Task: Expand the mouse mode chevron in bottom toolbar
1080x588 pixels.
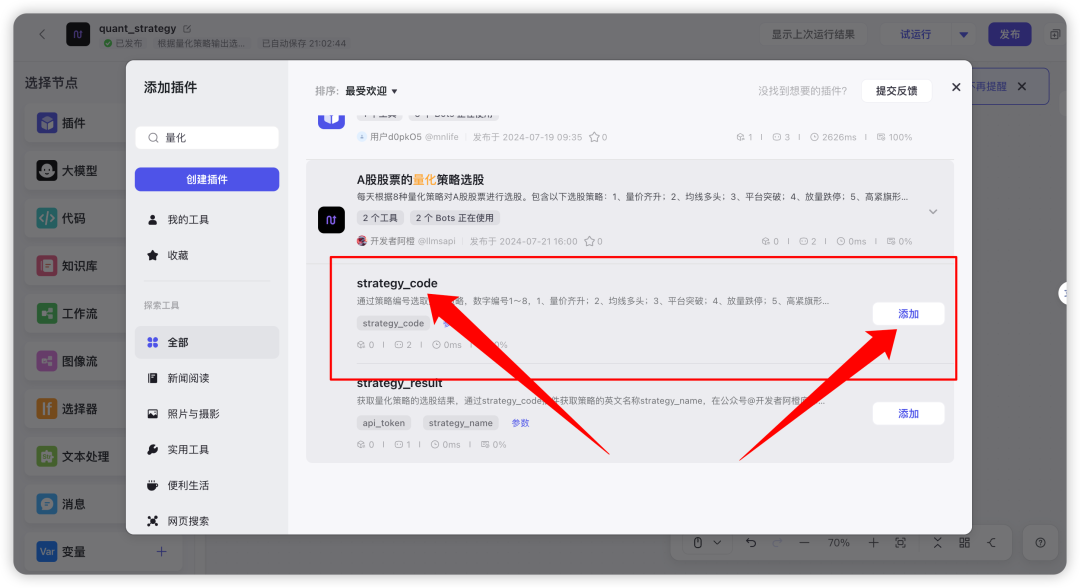Action: coord(717,543)
